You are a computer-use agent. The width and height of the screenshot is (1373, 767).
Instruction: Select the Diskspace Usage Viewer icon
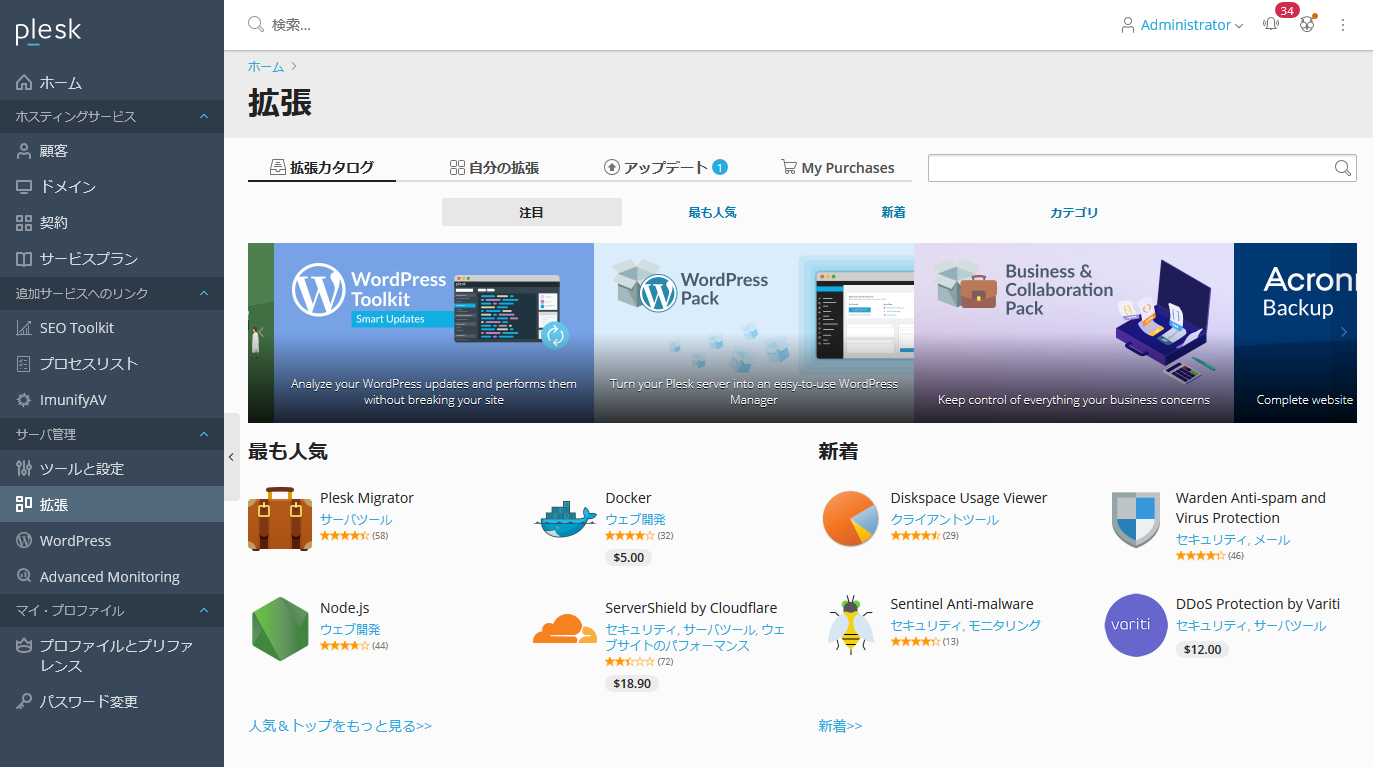[x=850, y=519]
